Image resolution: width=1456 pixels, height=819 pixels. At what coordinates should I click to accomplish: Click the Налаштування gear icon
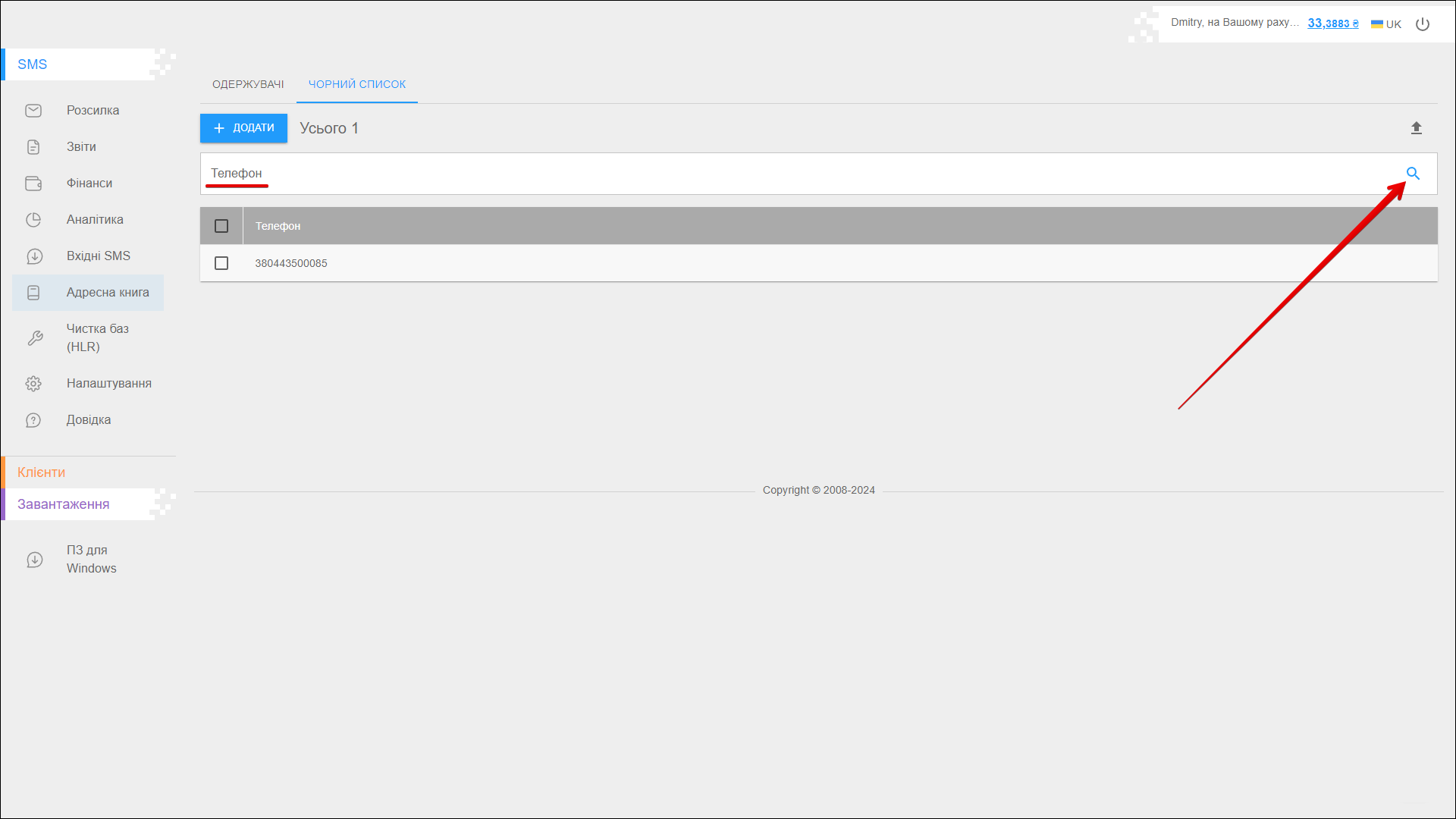tap(33, 384)
